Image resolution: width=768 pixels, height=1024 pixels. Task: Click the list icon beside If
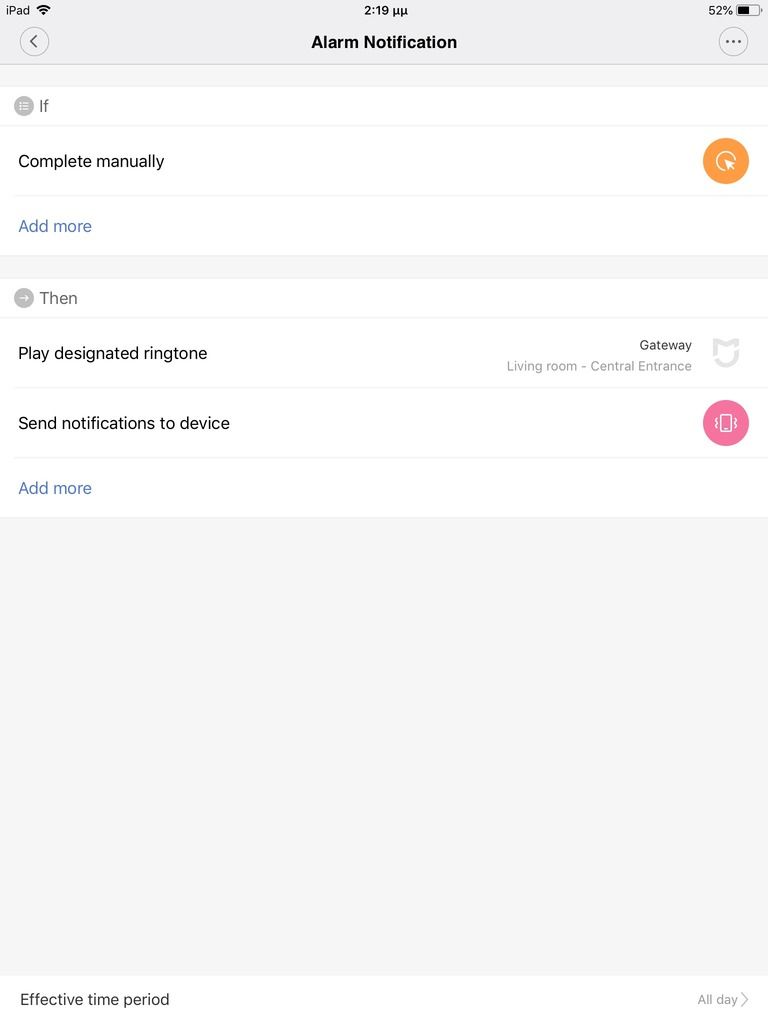[x=24, y=106]
